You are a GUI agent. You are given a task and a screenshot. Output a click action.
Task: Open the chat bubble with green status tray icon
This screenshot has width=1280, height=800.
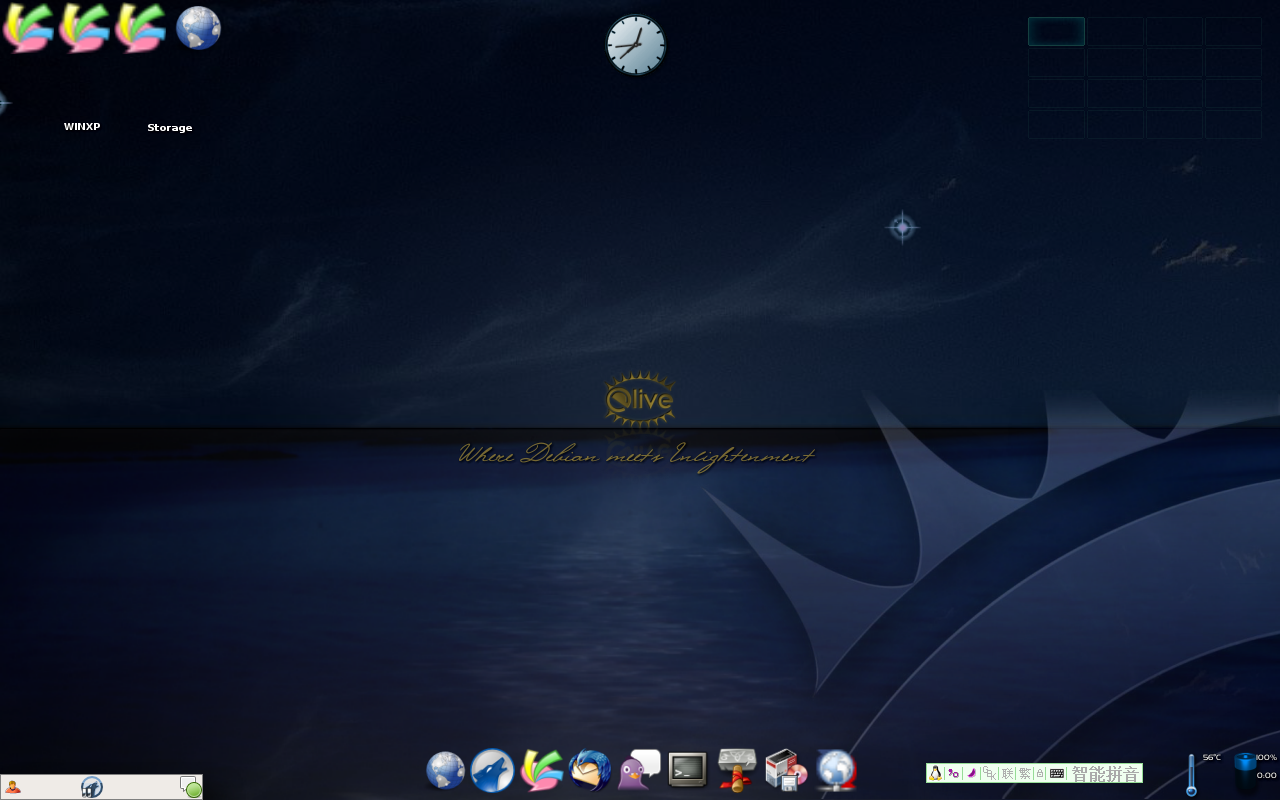[x=190, y=787]
